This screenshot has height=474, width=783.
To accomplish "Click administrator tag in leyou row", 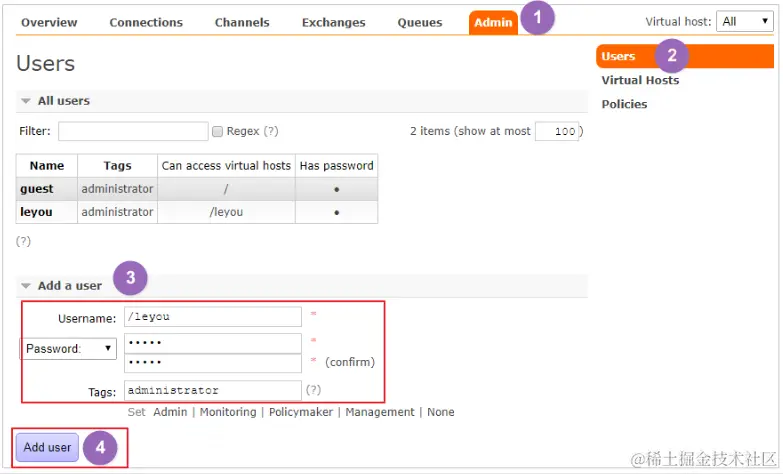I will (x=117, y=212).
